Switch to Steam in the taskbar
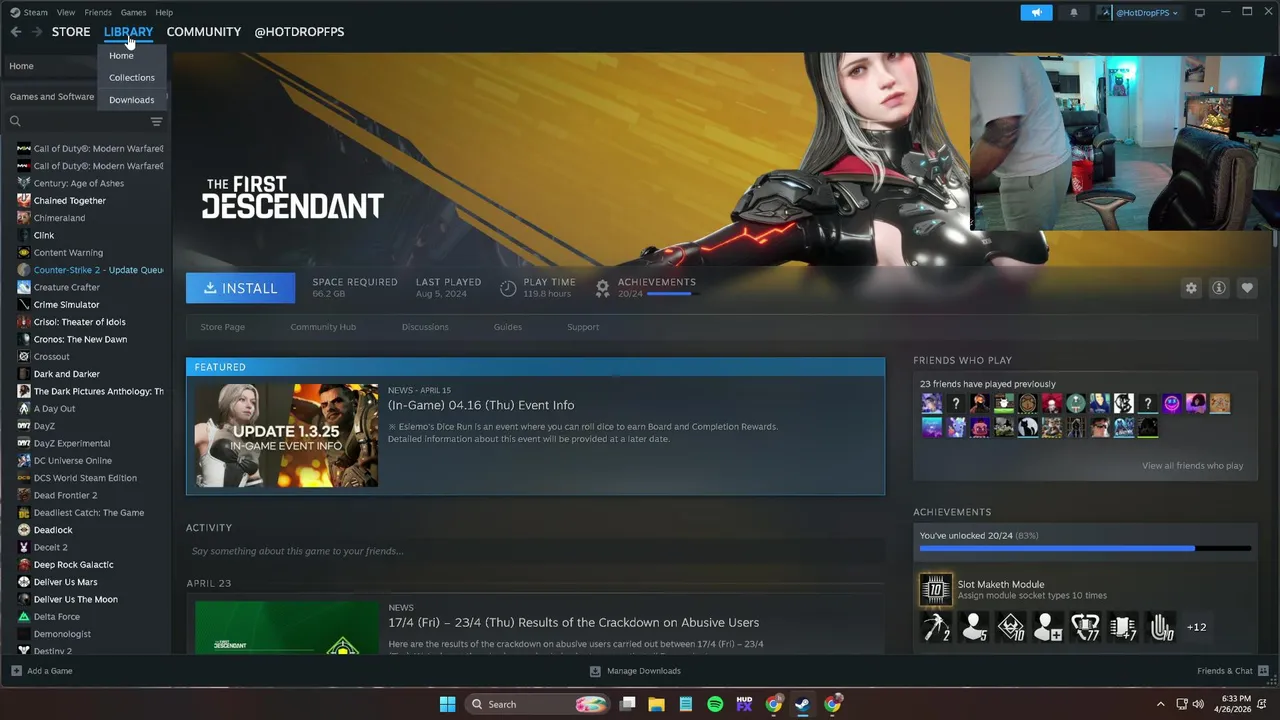Viewport: 1280px width, 720px height. pos(802,704)
